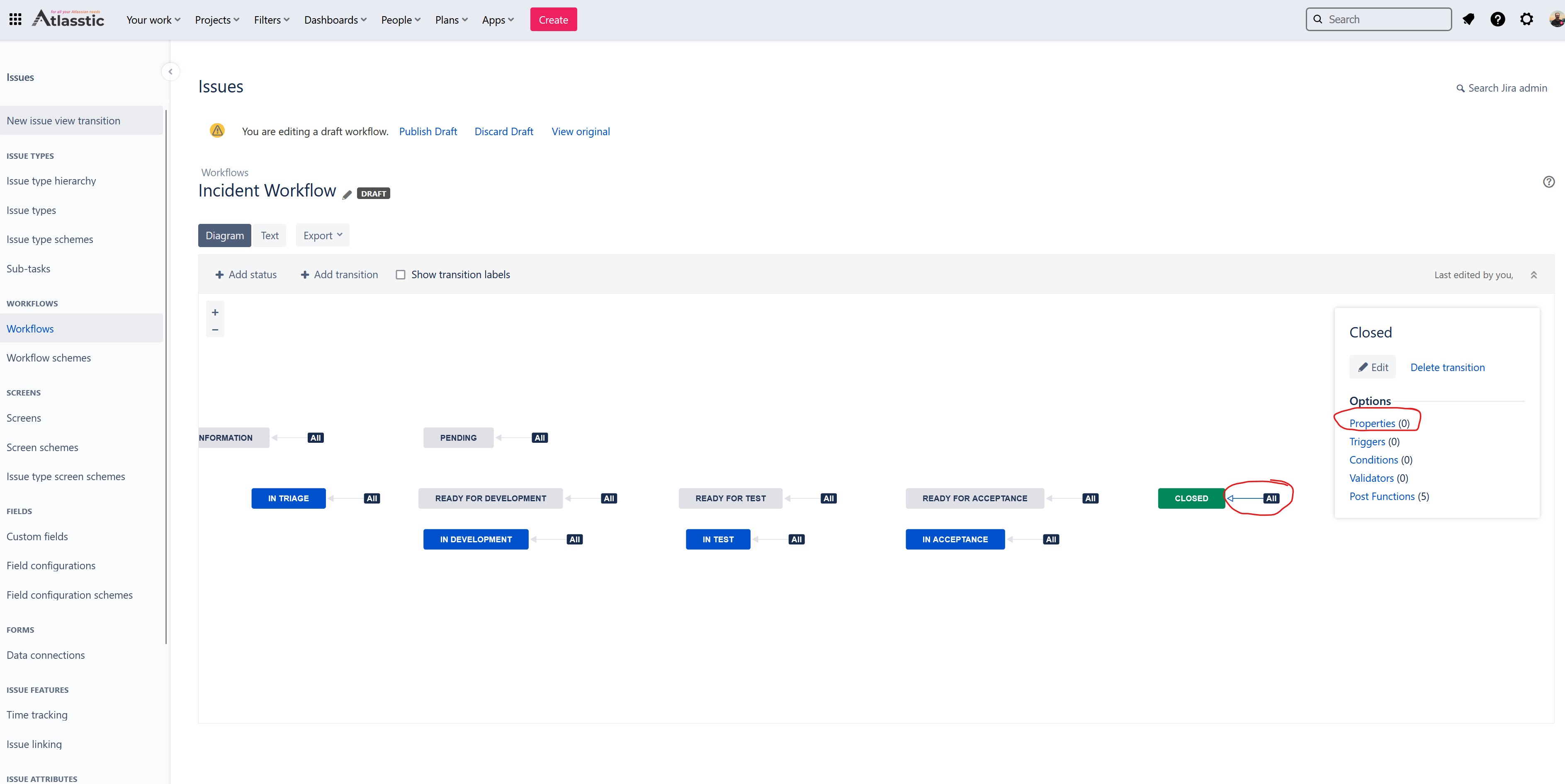This screenshot has width=1565, height=784.
Task: Click your profile avatar
Action: [1555, 19]
